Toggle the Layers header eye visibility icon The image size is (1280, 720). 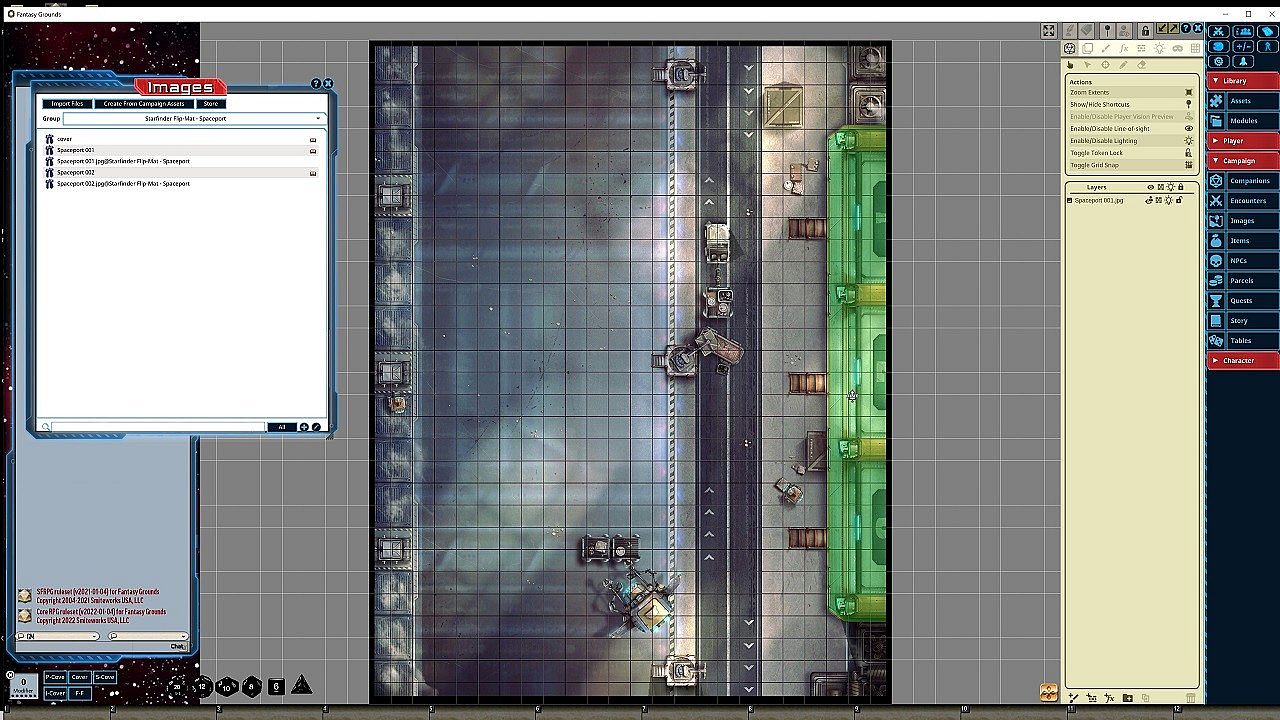1150,187
